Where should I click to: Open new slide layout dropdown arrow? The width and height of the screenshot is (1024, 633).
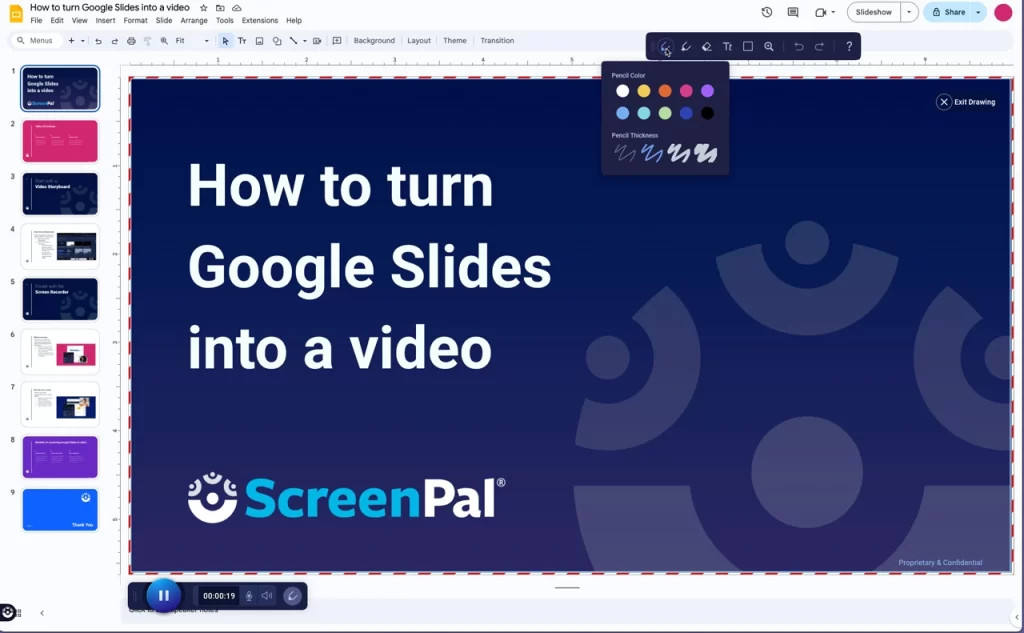point(83,41)
